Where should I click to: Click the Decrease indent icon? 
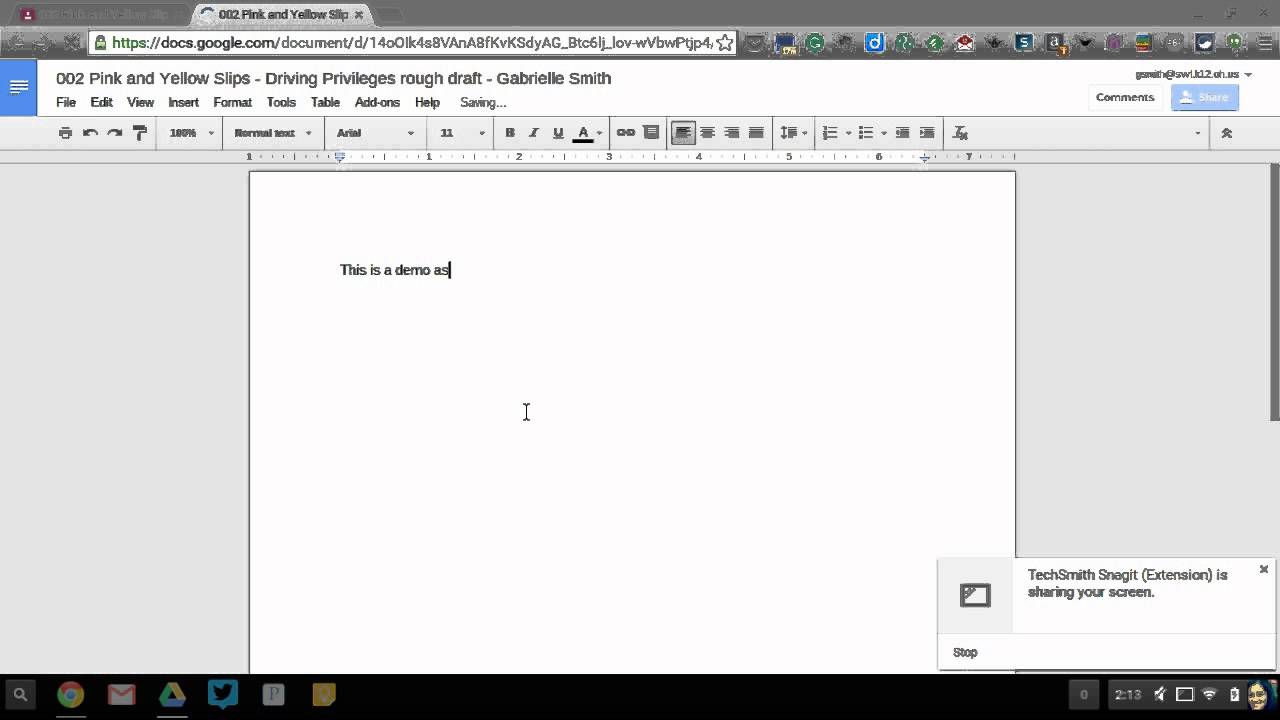(x=902, y=133)
